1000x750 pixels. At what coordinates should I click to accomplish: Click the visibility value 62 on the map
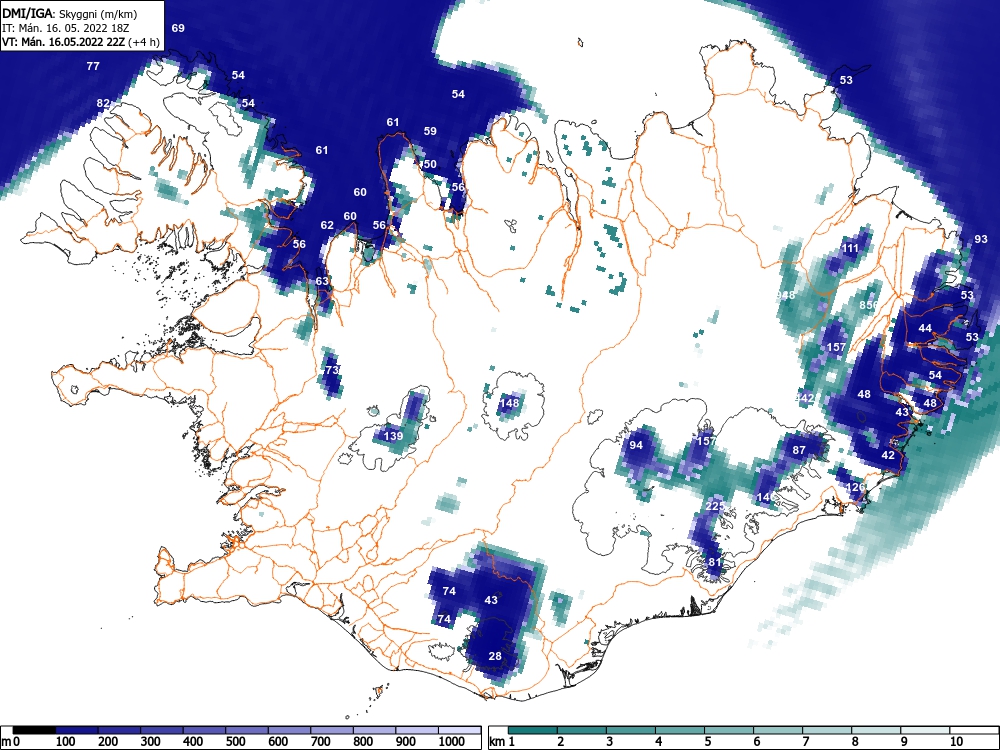coord(327,225)
